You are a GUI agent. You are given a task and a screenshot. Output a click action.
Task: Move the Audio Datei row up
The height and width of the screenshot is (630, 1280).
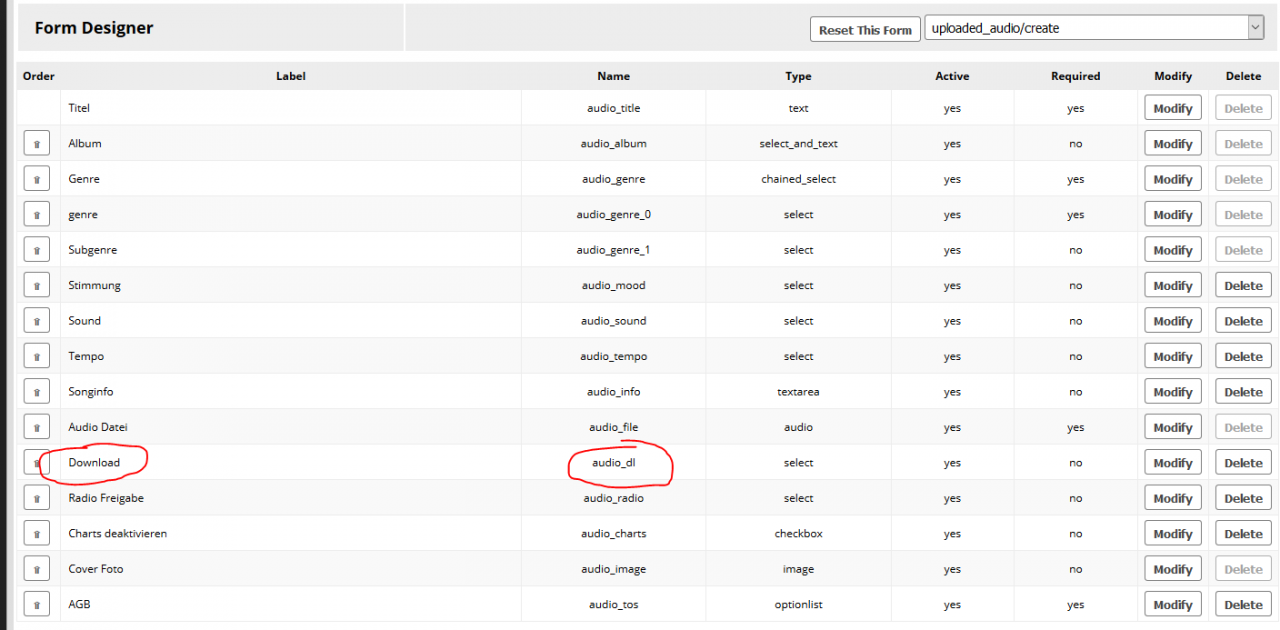pos(37,428)
